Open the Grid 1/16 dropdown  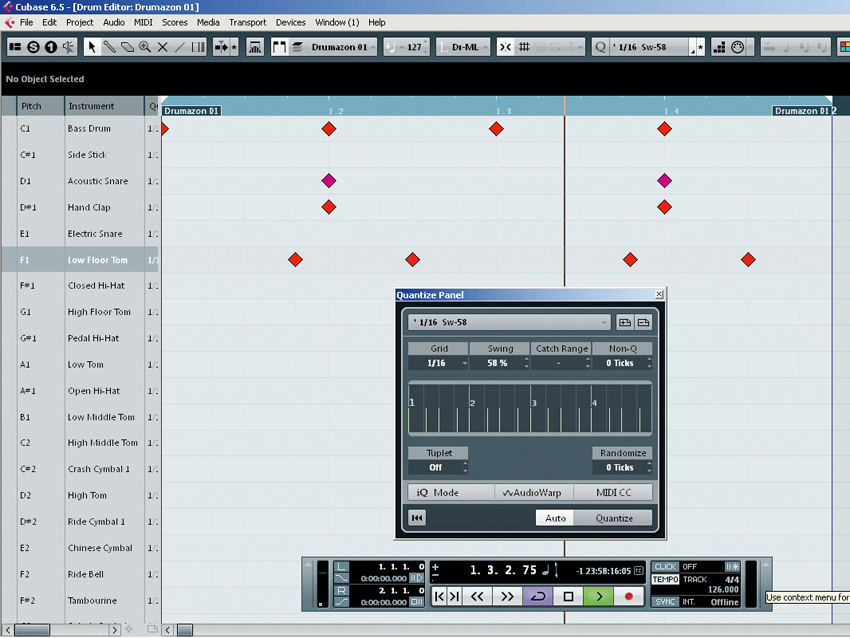pyautogui.click(x=438, y=363)
